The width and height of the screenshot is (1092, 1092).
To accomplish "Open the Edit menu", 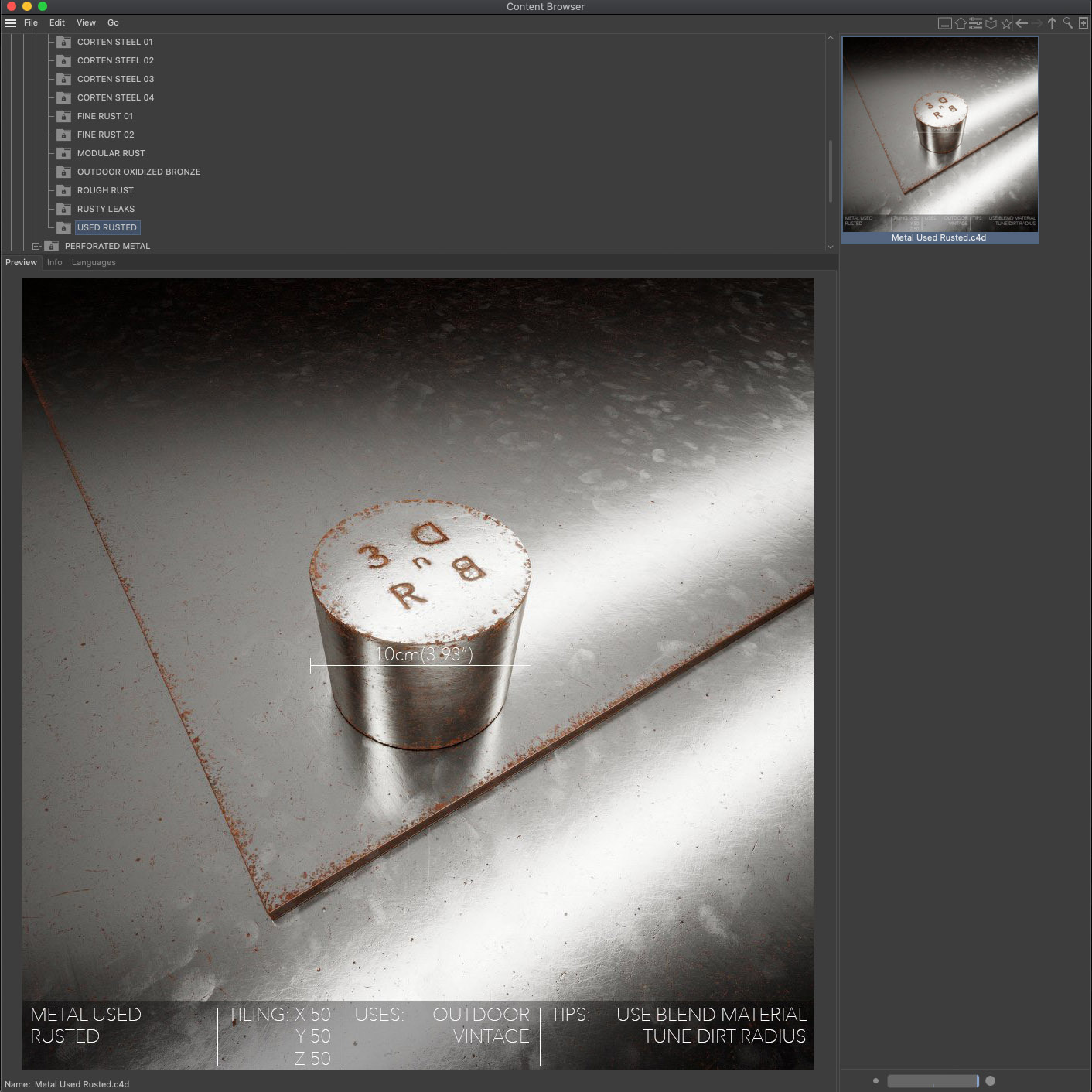I will (x=57, y=23).
